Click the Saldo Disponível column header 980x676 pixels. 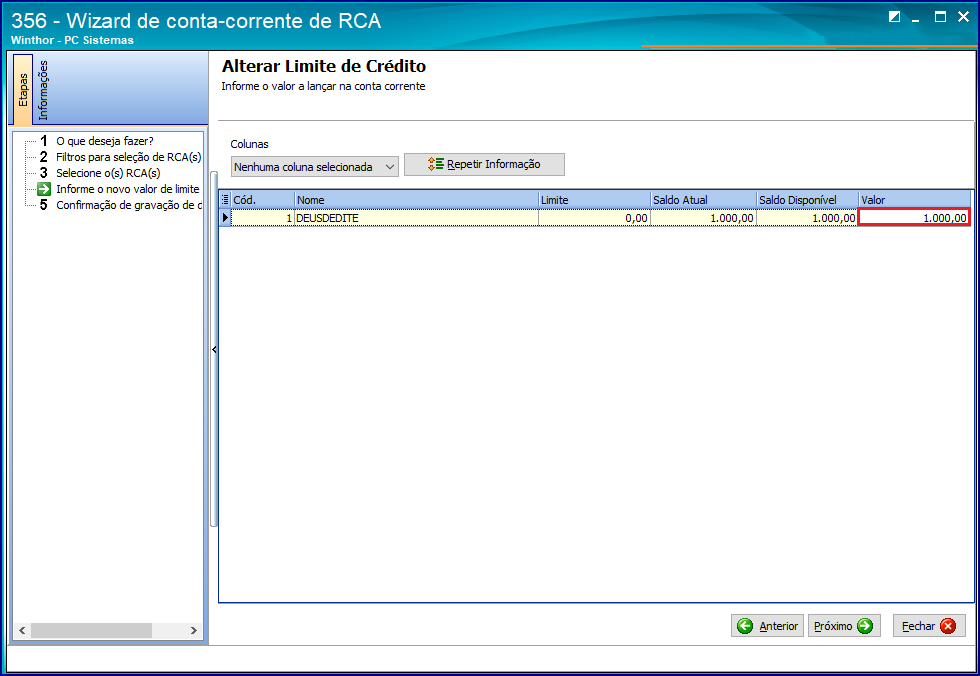(808, 200)
